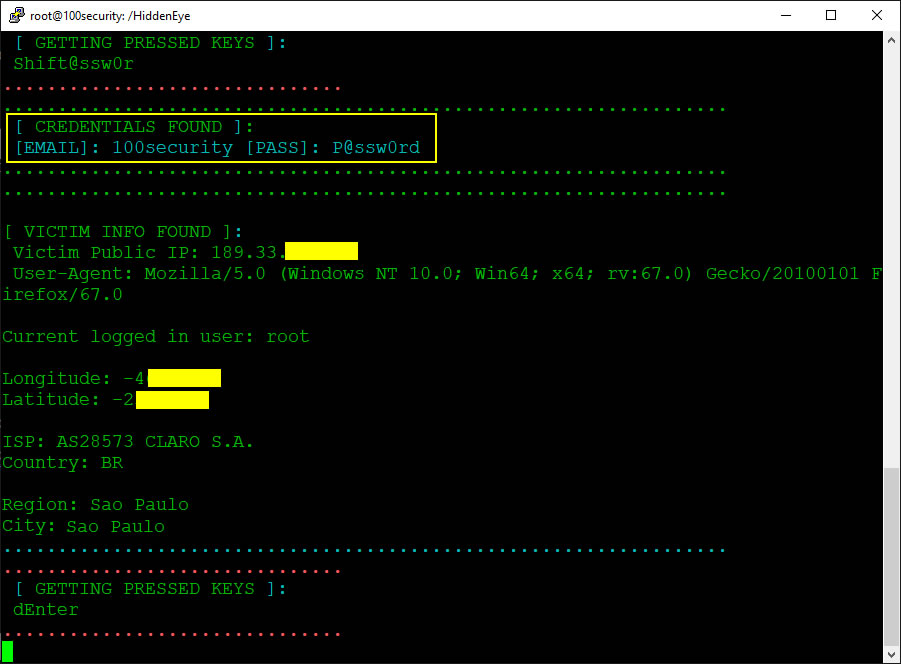Click the PuTTY icon in title bar
This screenshot has height=664, width=901.
click(x=15, y=15)
